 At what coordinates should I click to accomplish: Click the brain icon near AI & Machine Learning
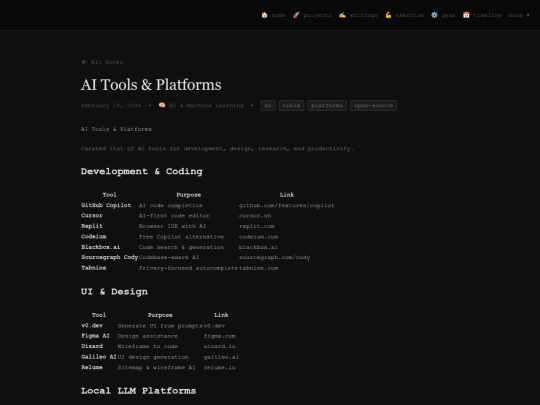pos(162,105)
